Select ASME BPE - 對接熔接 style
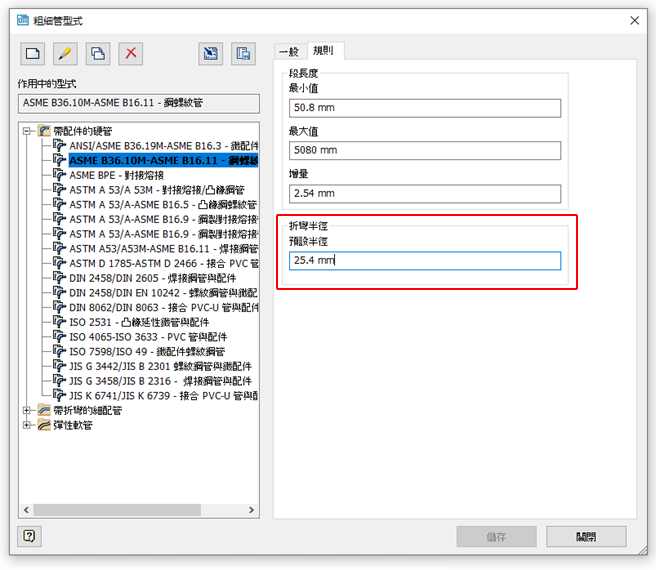The height and width of the screenshot is (570, 656). (x=116, y=175)
